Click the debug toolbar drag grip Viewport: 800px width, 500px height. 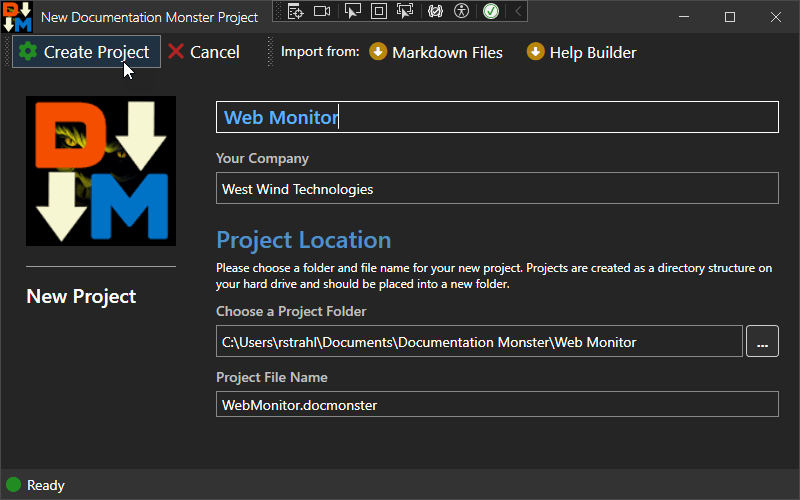tap(279, 11)
